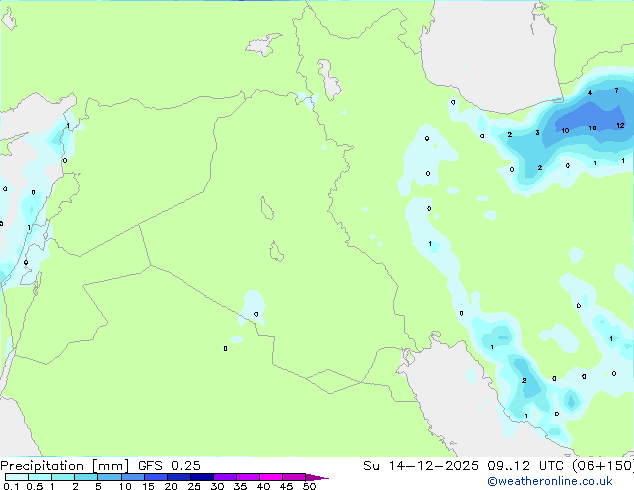Click the "20" legend tick label
Viewport: 634px width, 490px height.
click(171, 486)
